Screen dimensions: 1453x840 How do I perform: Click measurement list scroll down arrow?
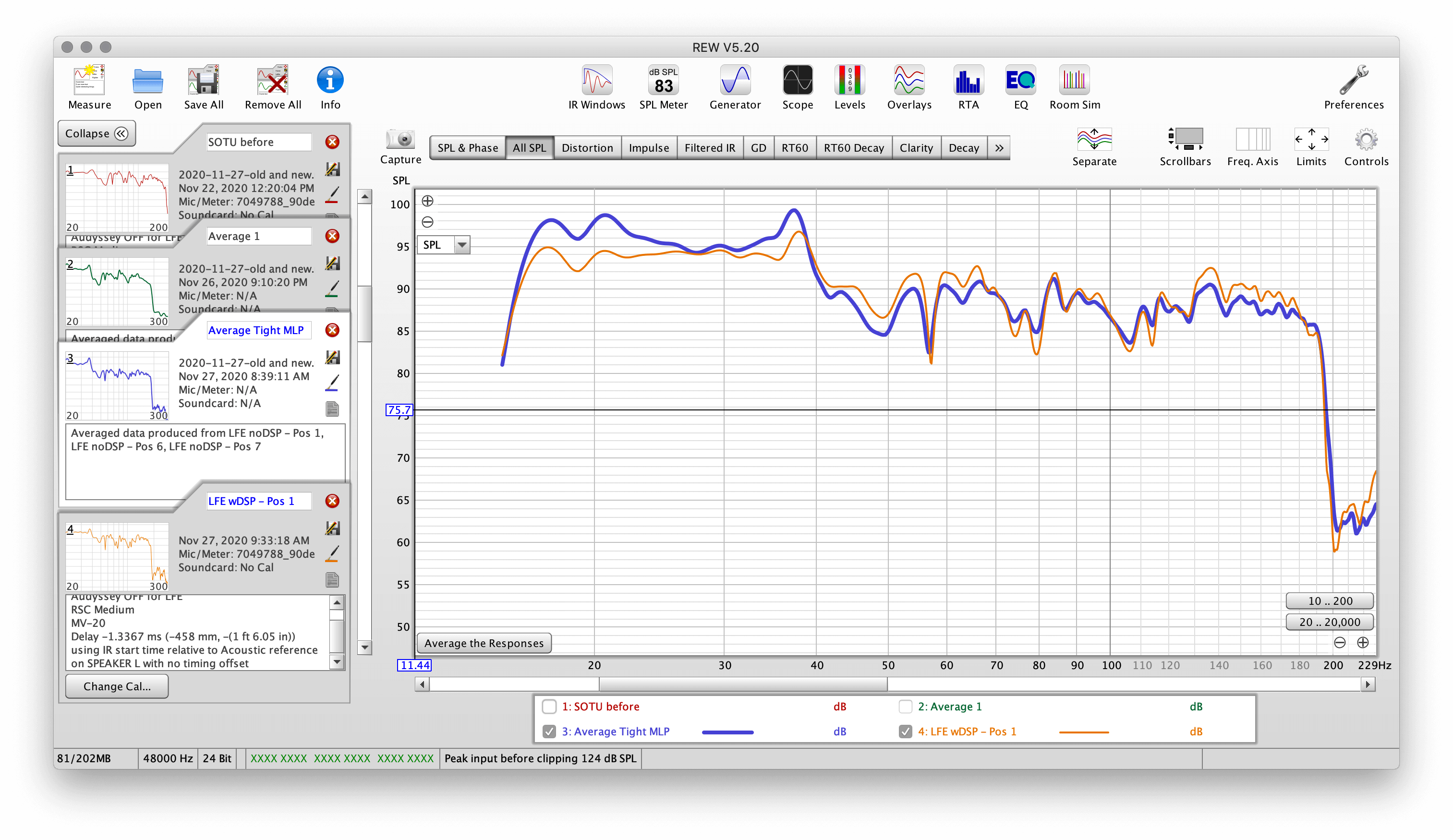[x=364, y=648]
